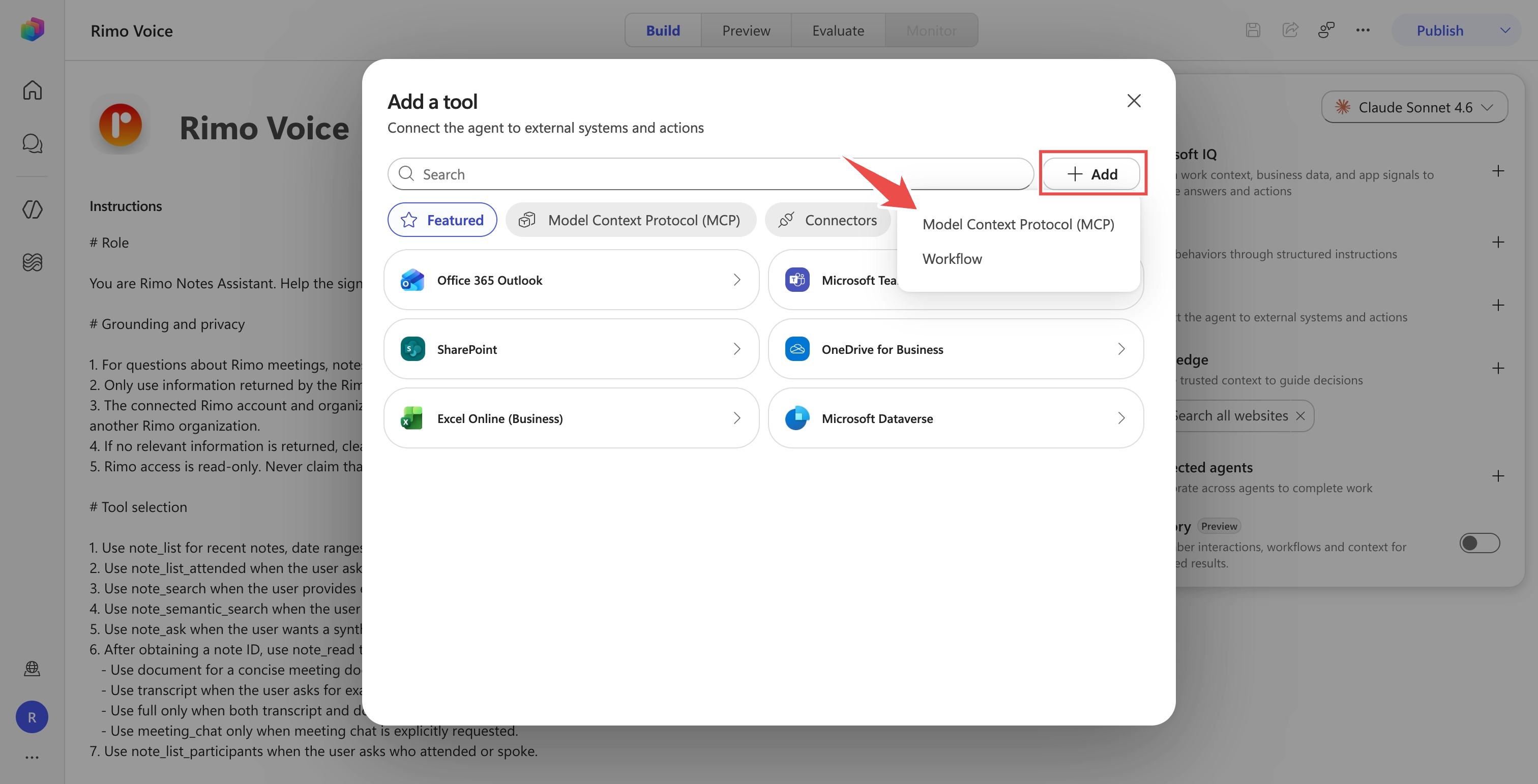
Task: Click the Add button
Action: click(1091, 173)
